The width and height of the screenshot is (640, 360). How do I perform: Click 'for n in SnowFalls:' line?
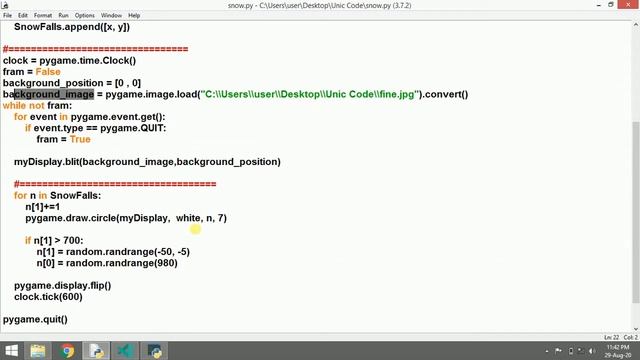[x=57, y=196]
